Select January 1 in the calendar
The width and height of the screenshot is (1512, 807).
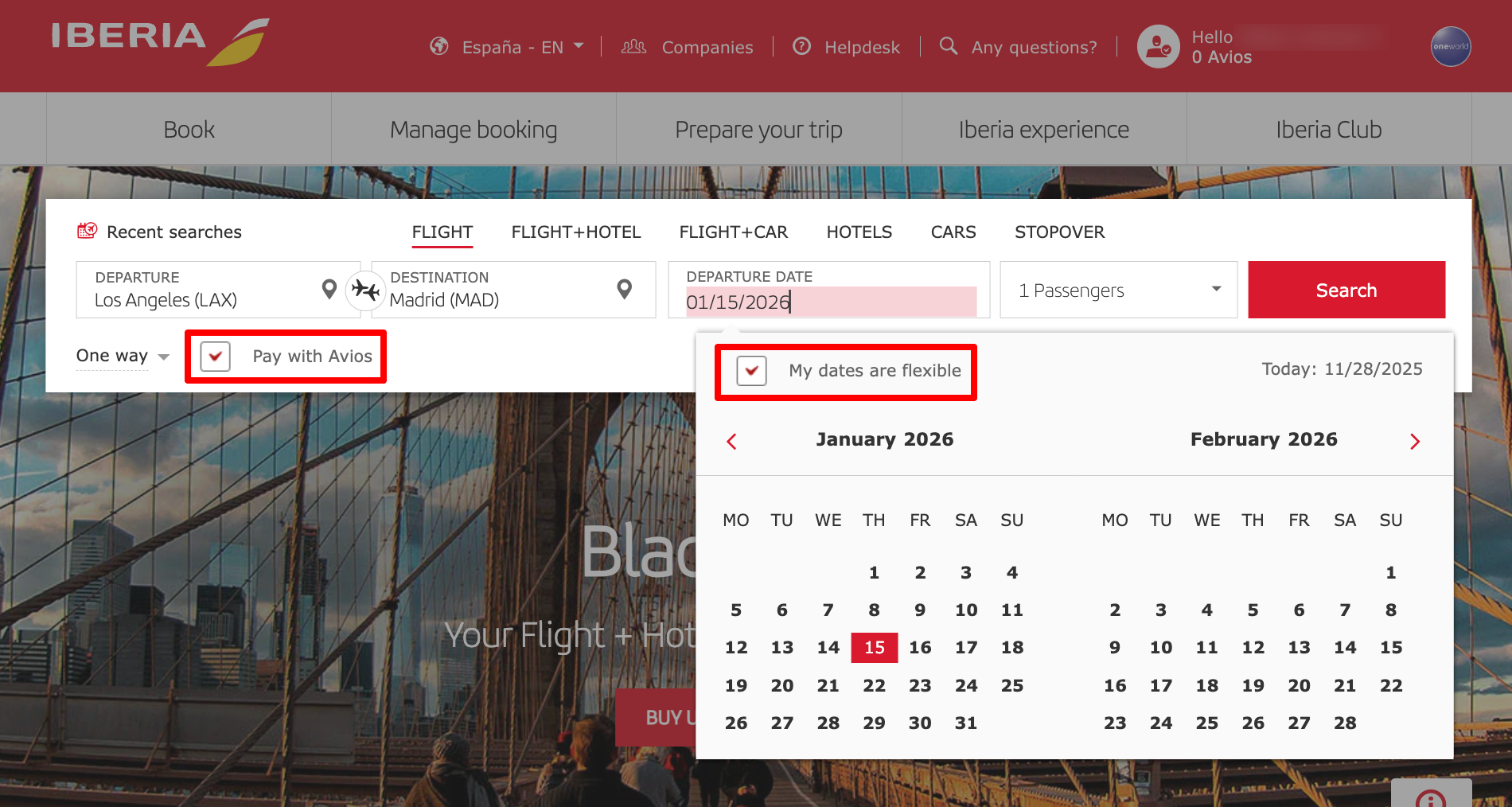pyautogui.click(x=874, y=572)
